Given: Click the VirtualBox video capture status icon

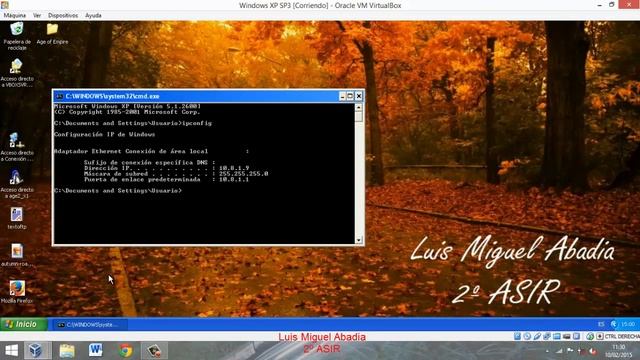Looking at the screenshot, I should click(x=567, y=336).
